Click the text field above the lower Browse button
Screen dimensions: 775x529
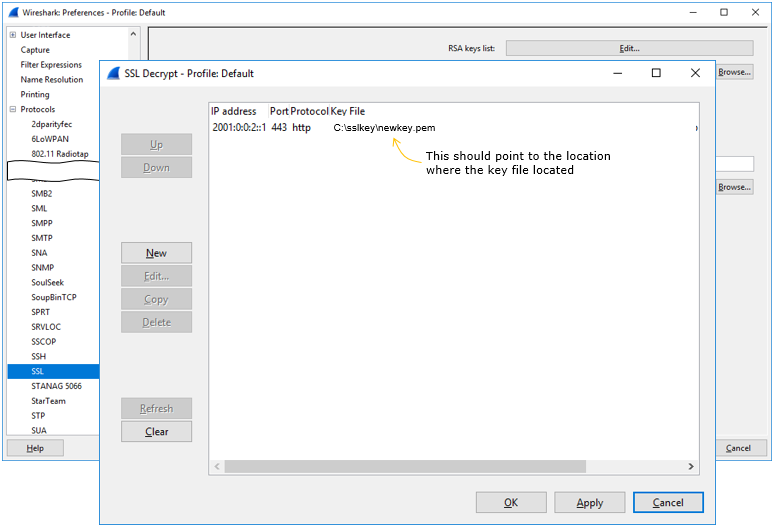coord(734,164)
